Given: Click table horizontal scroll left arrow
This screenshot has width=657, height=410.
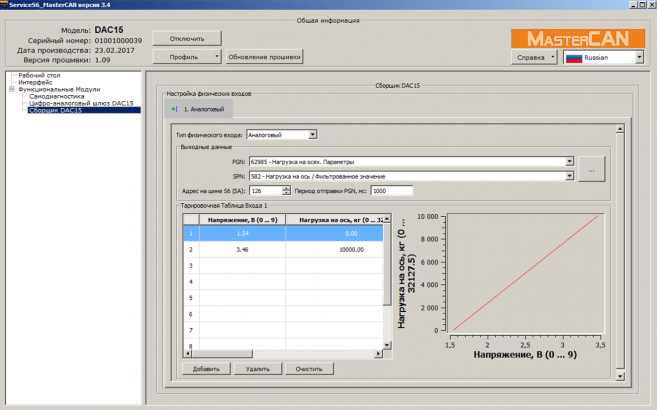Looking at the screenshot, I should [x=188, y=354].
